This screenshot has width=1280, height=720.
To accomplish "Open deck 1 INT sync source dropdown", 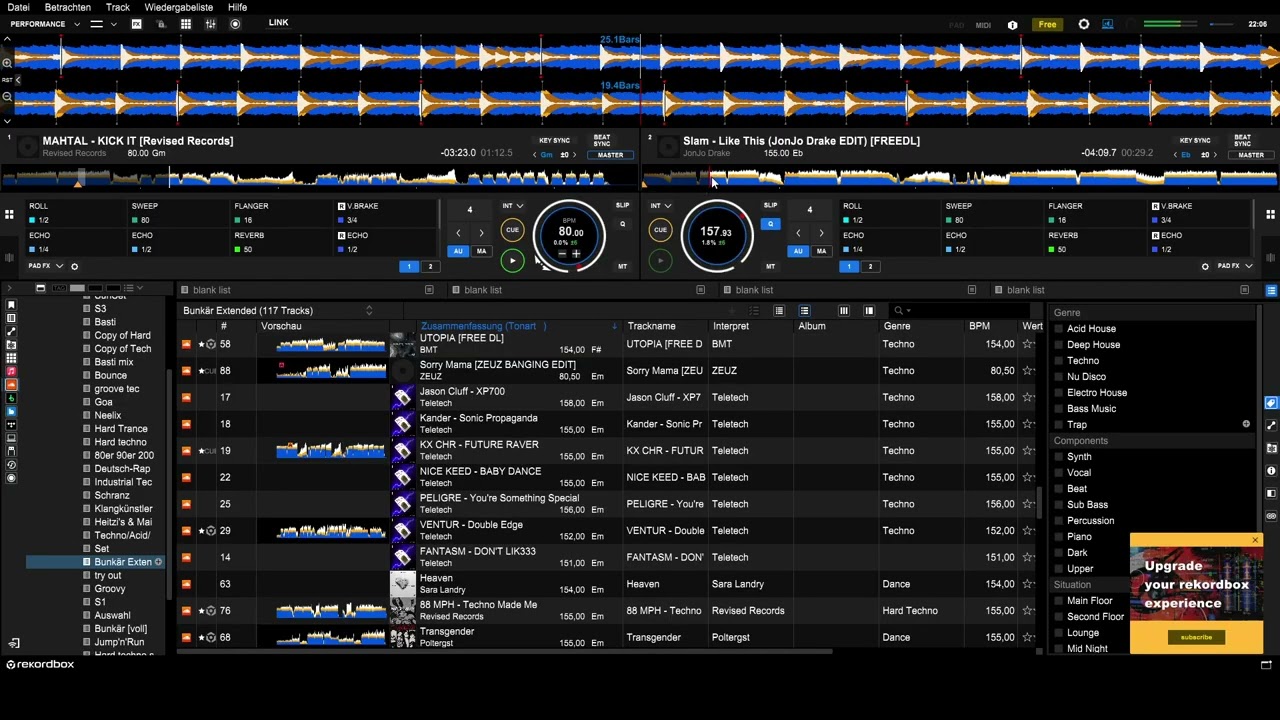I will [x=512, y=206].
